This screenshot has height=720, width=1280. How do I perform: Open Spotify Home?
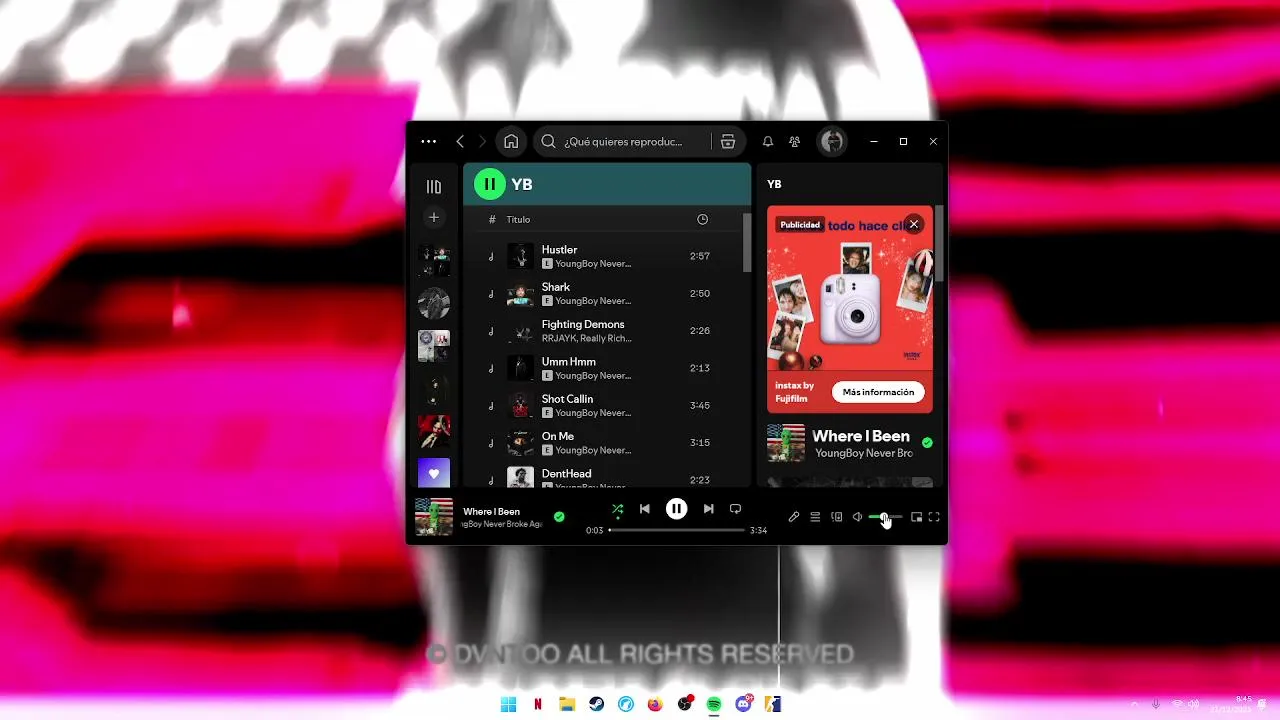[511, 142]
